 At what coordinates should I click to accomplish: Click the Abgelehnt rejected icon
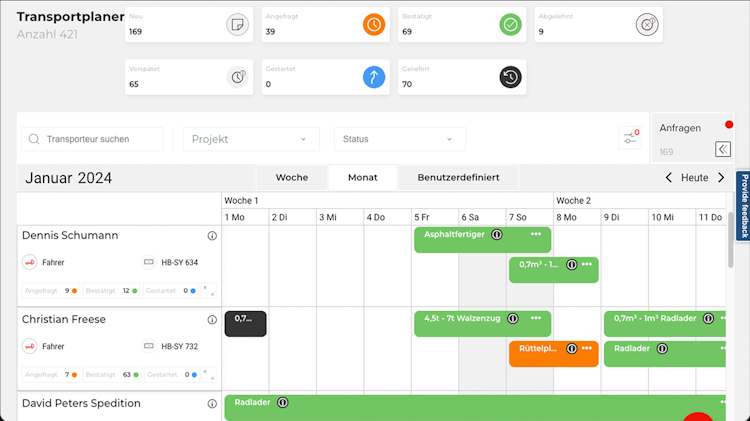click(647, 24)
